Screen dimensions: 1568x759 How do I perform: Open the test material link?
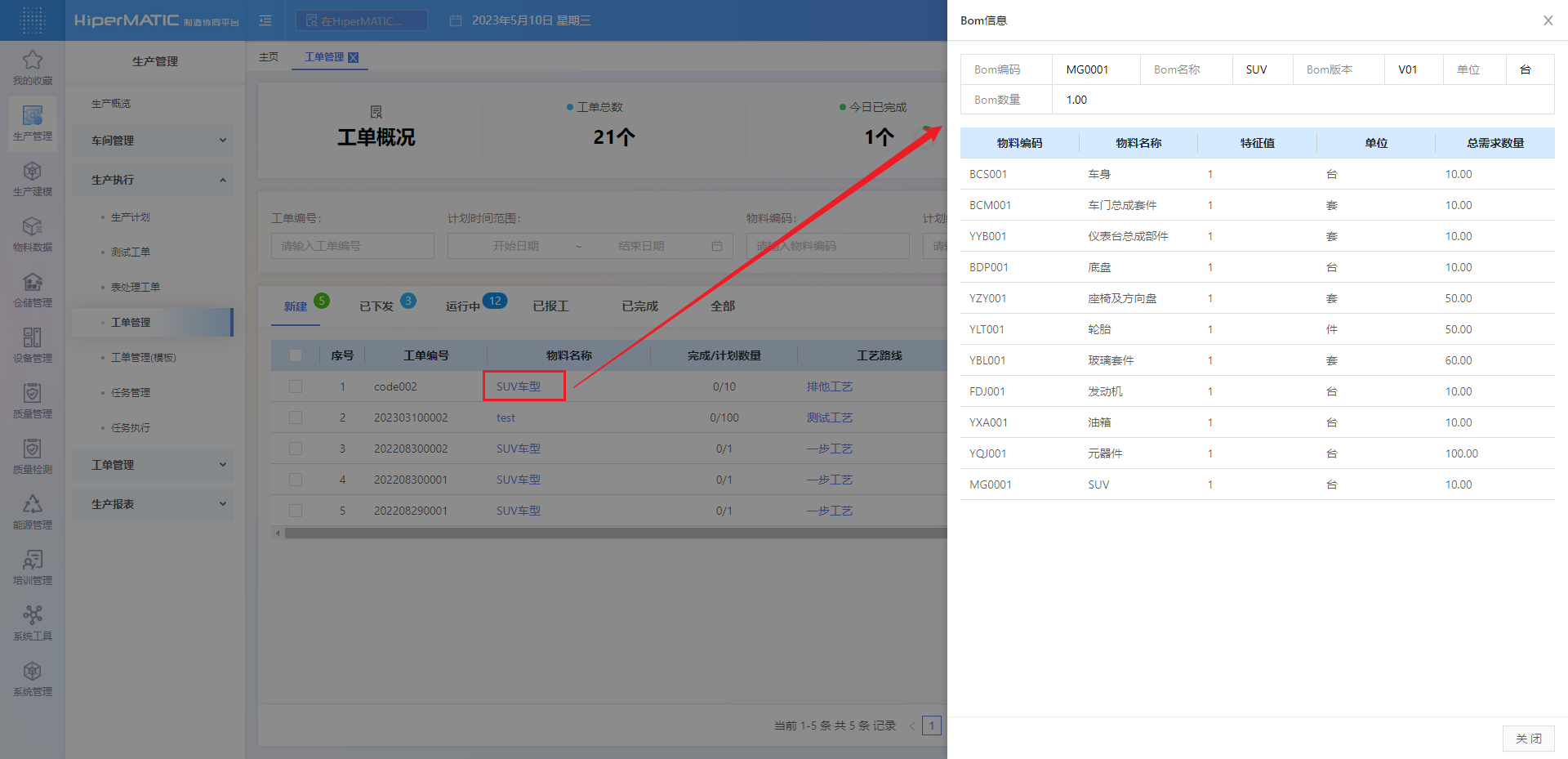pos(506,417)
